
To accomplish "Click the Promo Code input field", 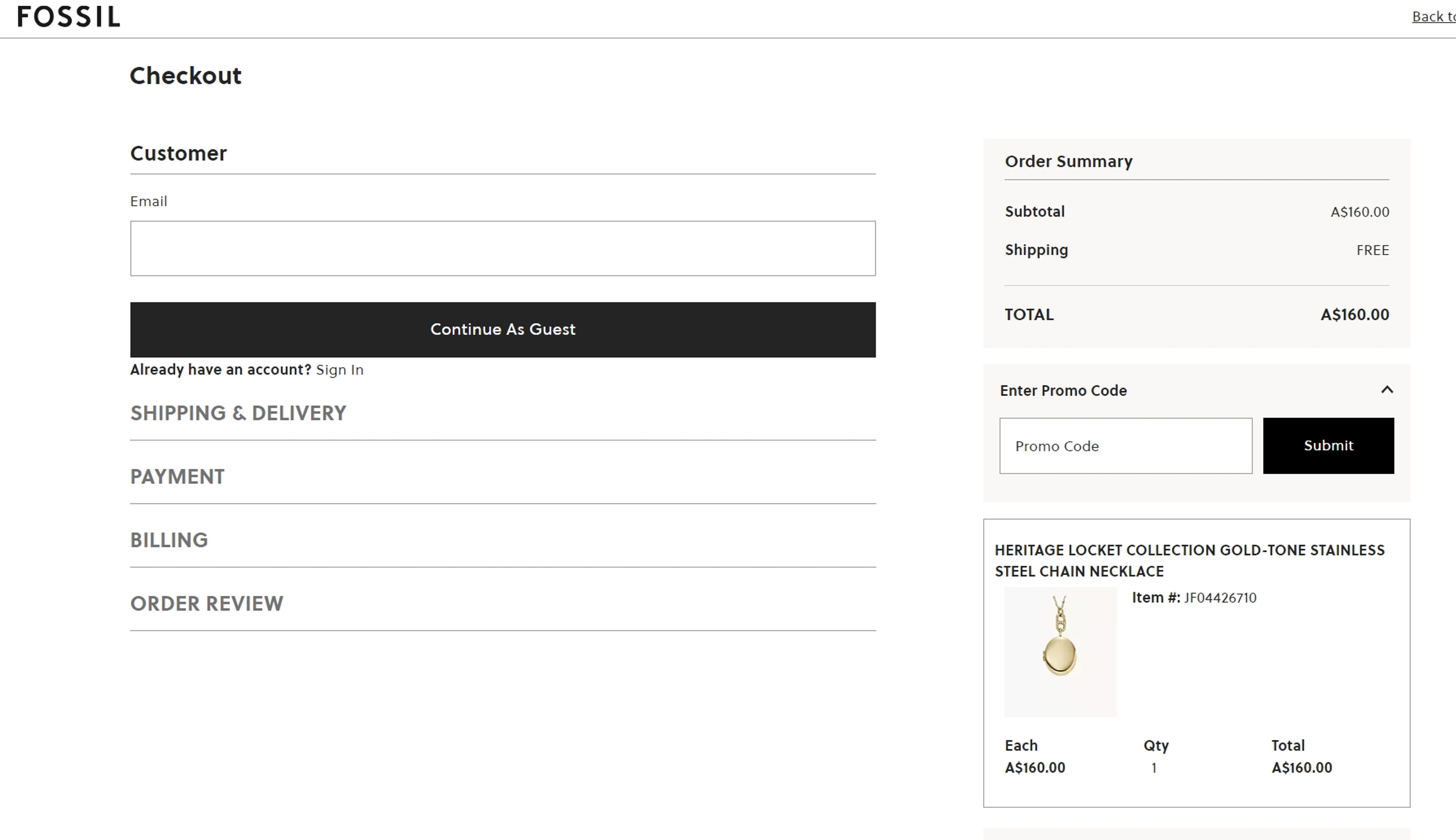I will pos(1126,446).
